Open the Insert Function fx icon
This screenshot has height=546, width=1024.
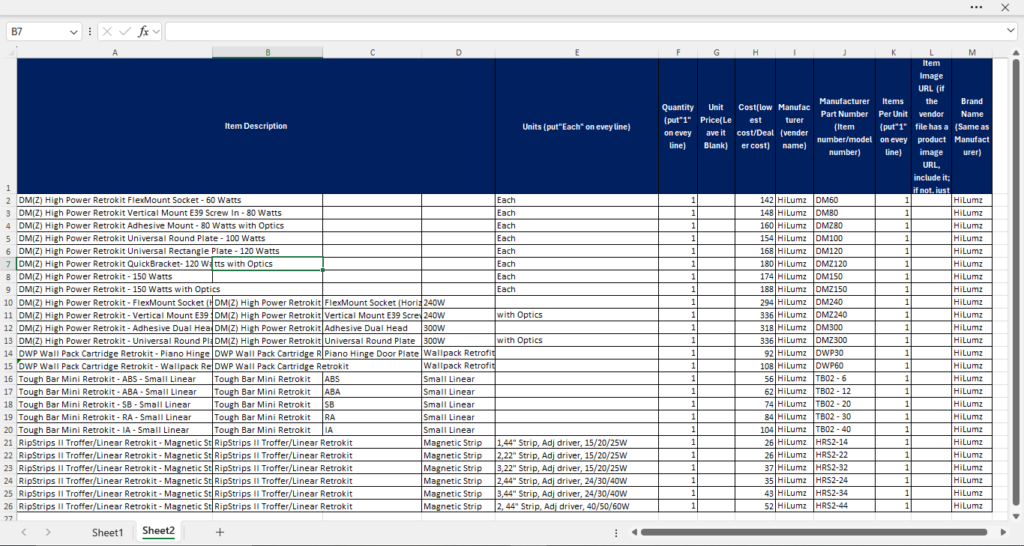[143, 31]
